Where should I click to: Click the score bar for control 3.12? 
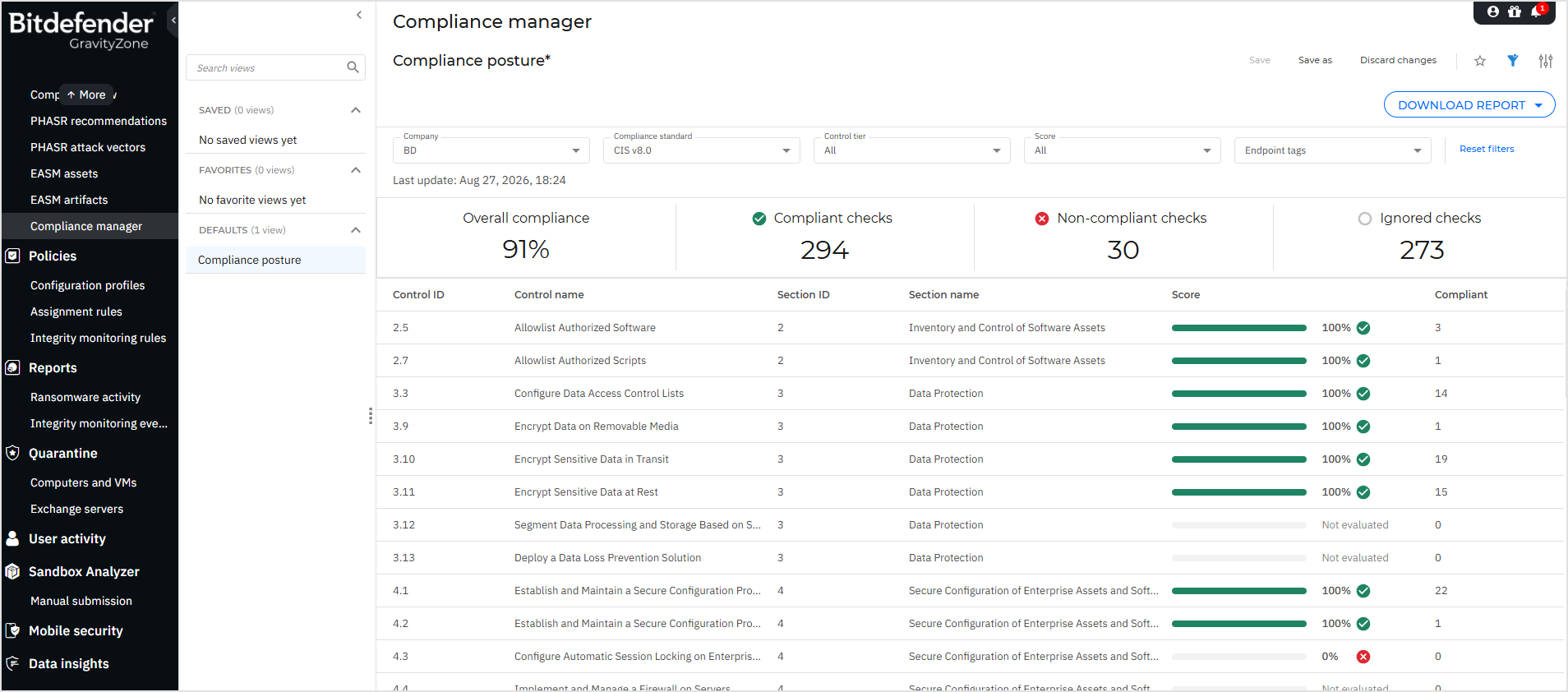coord(1238,525)
